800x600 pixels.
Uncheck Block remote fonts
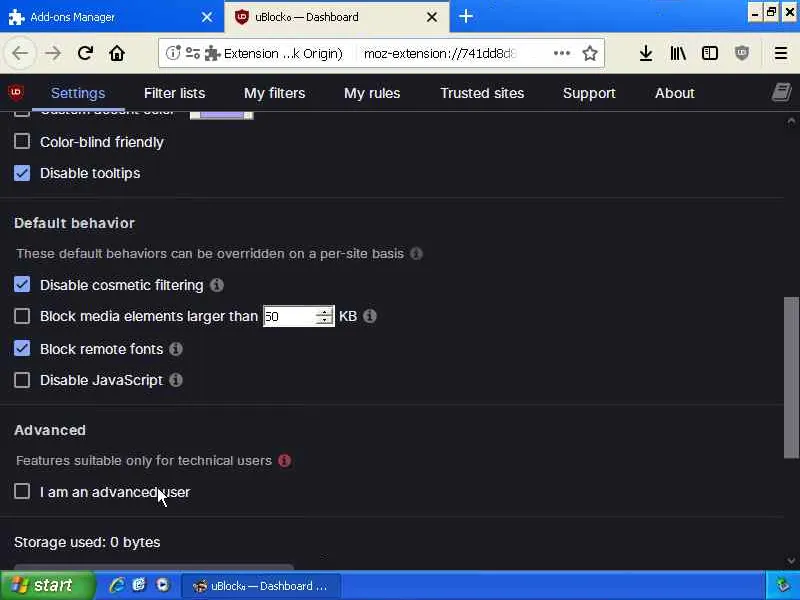point(22,348)
